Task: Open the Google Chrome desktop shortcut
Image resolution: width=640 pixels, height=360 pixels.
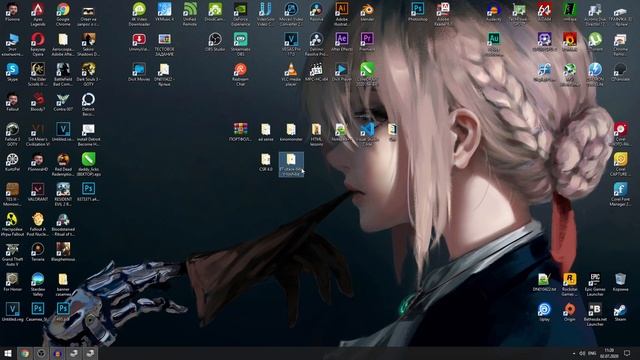Action: [x=63, y=13]
